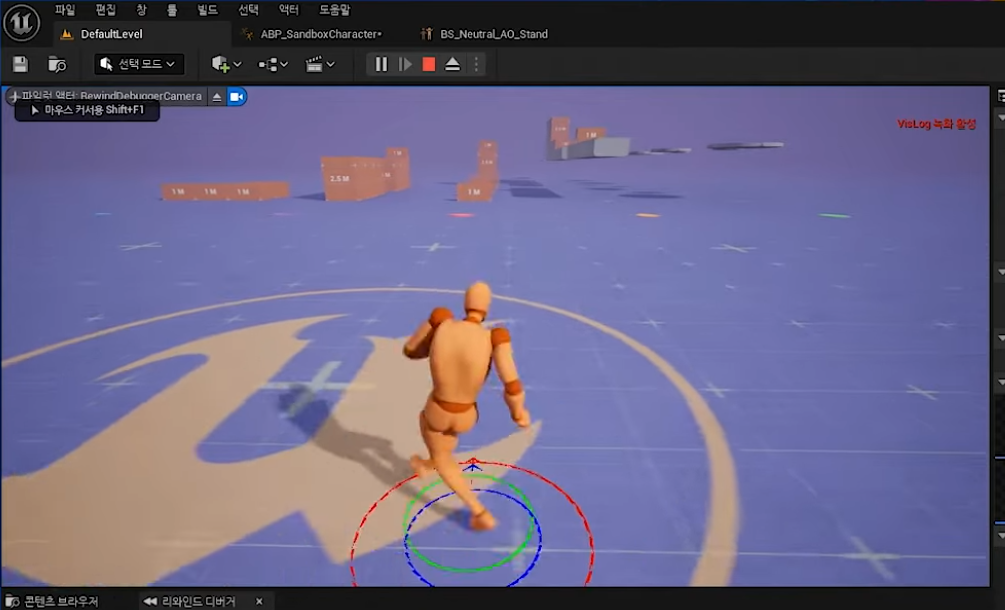Click the browse content folder search icon
Viewport: 1005px width, 610px height.
pos(57,64)
